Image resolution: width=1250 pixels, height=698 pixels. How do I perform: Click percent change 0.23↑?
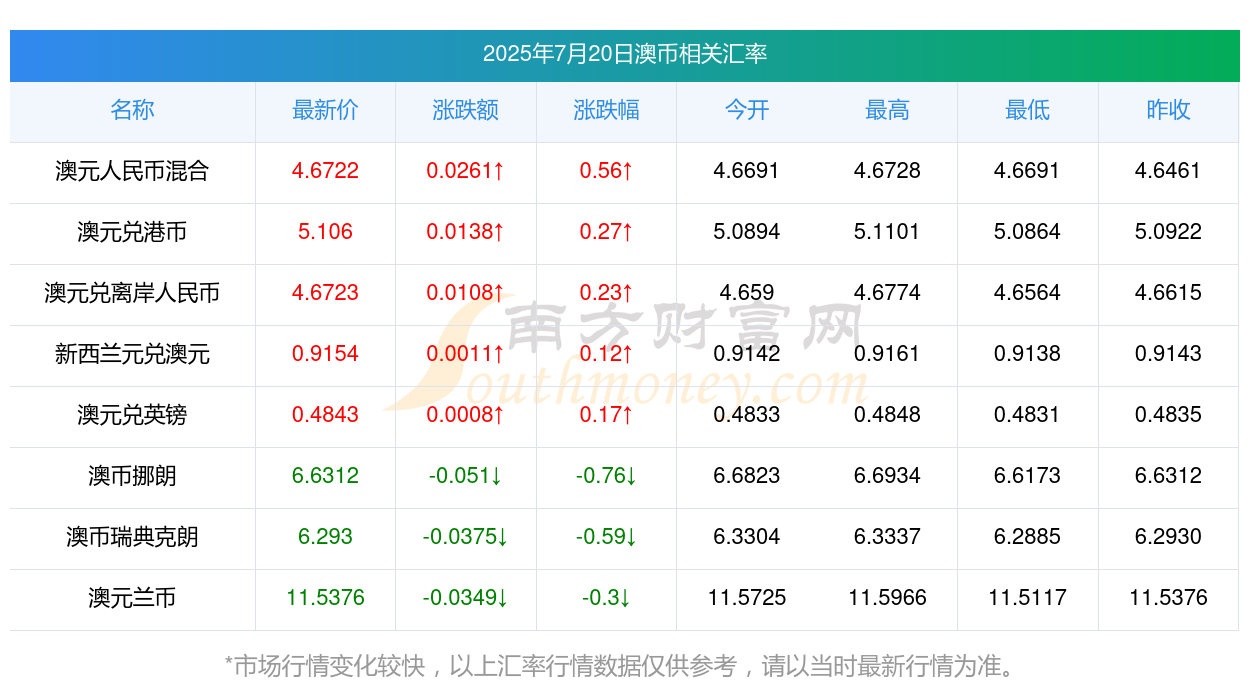[x=606, y=293]
